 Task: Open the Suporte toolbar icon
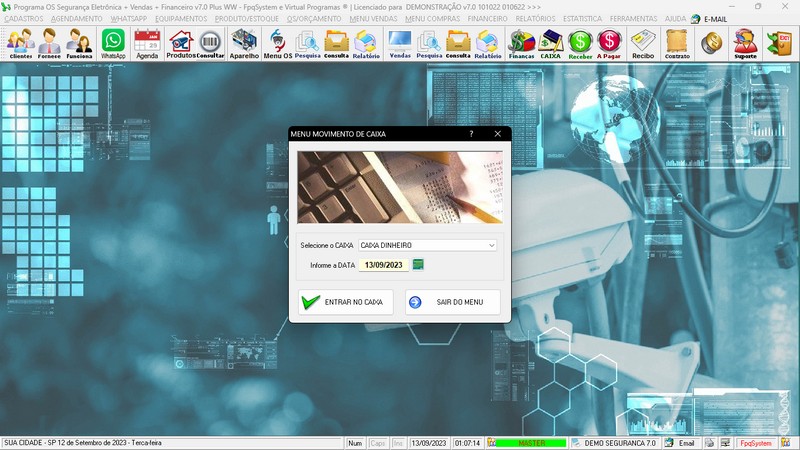coord(745,43)
